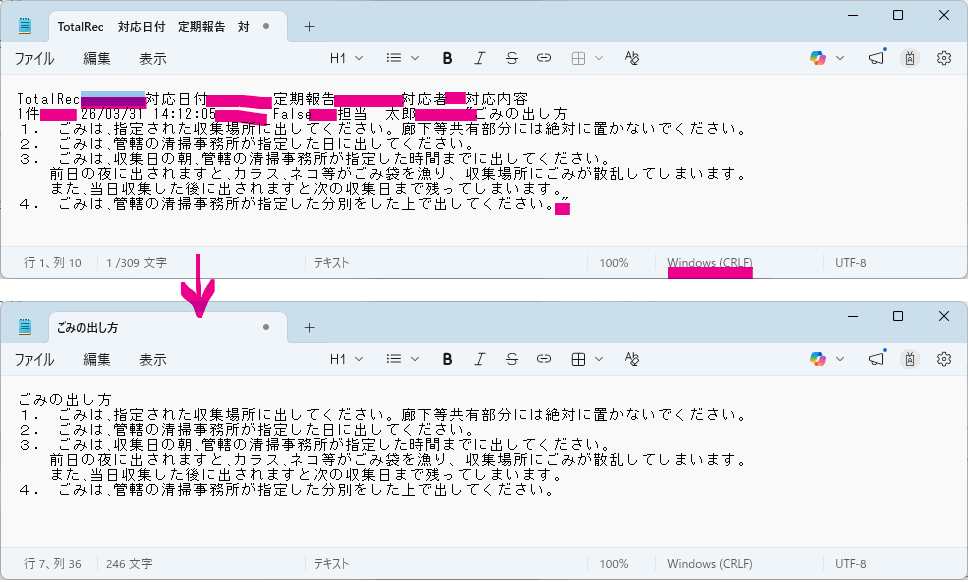
Task: Open settings gear in the TotalRec window
Action: pos(943,58)
